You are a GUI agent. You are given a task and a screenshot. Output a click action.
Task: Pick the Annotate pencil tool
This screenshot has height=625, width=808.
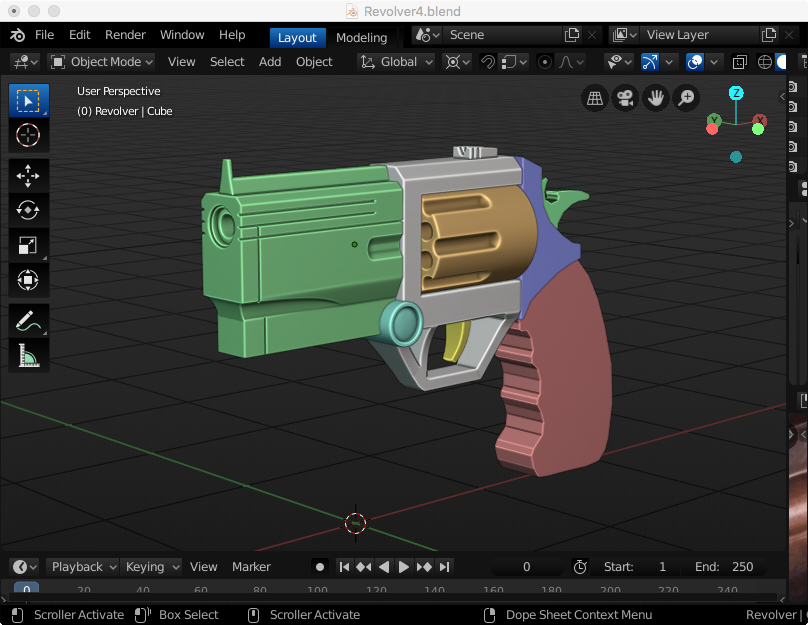point(28,321)
